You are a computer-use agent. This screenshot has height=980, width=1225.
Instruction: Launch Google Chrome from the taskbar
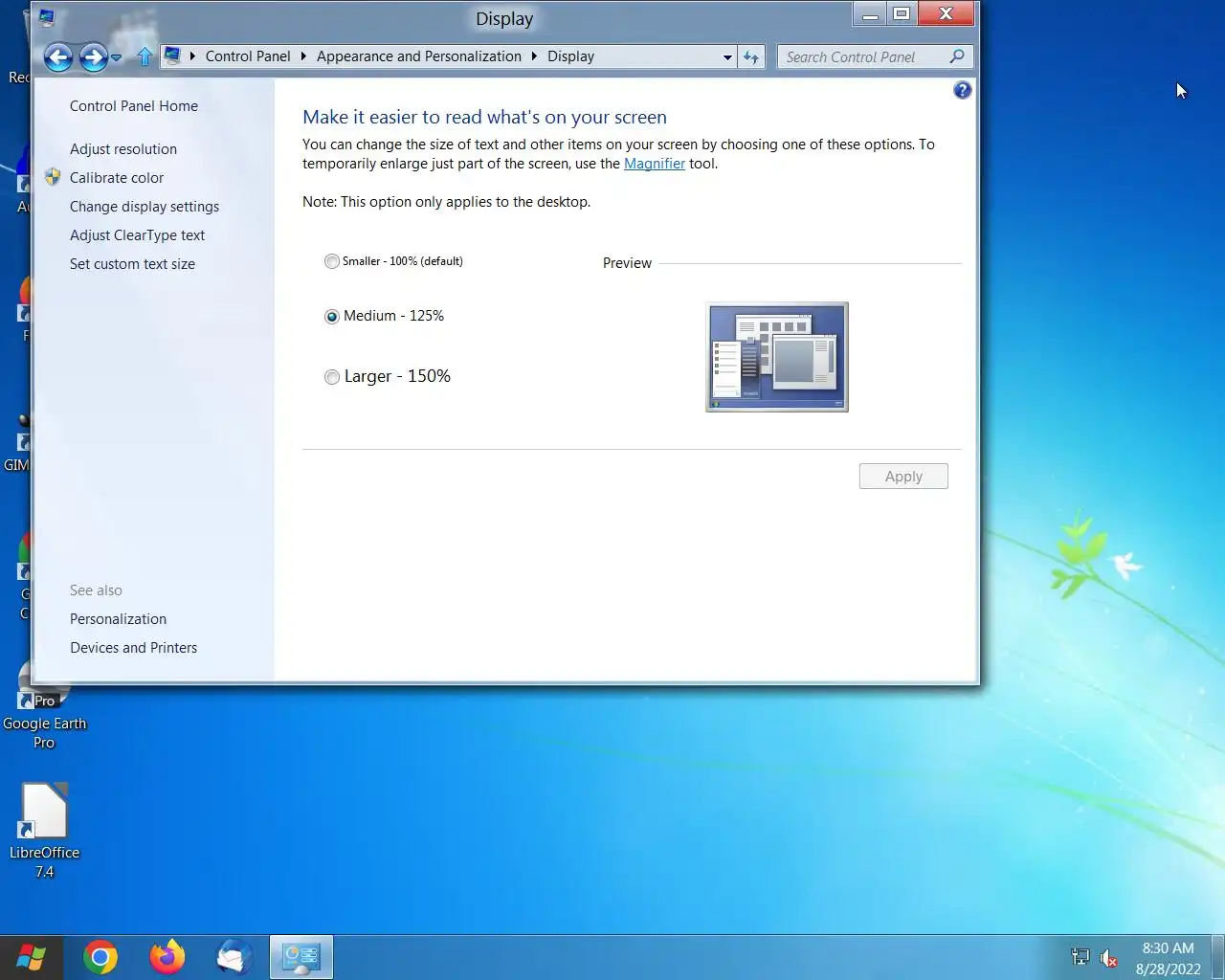pyautogui.click(x=100, y=957)
